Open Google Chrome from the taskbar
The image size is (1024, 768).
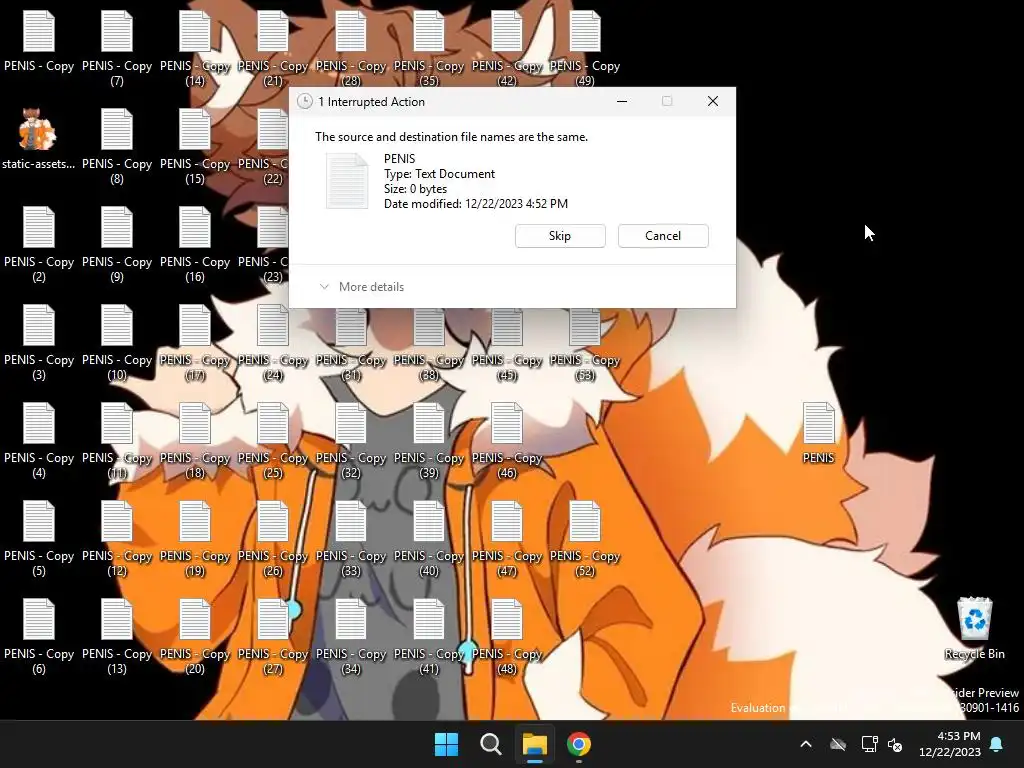(579, 744)
